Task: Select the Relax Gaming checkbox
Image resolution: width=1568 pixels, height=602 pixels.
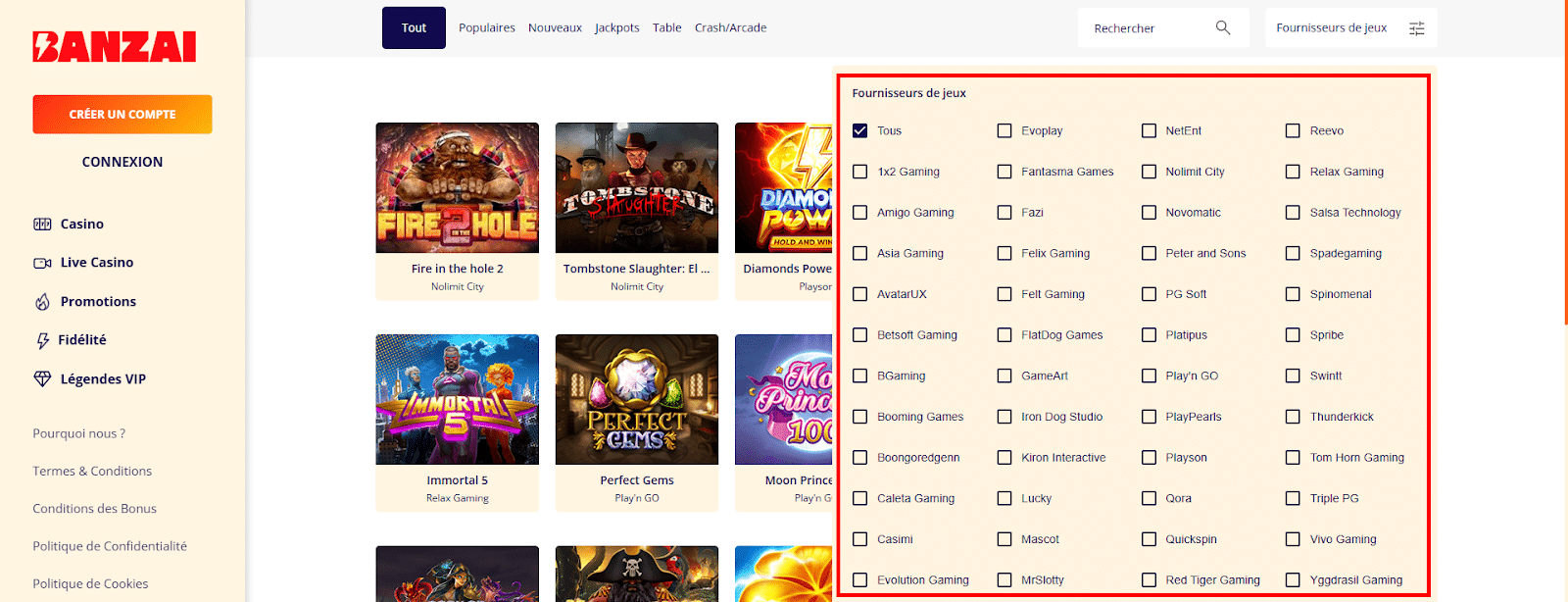Action: pyautogui.click(x=1293, y=172)
